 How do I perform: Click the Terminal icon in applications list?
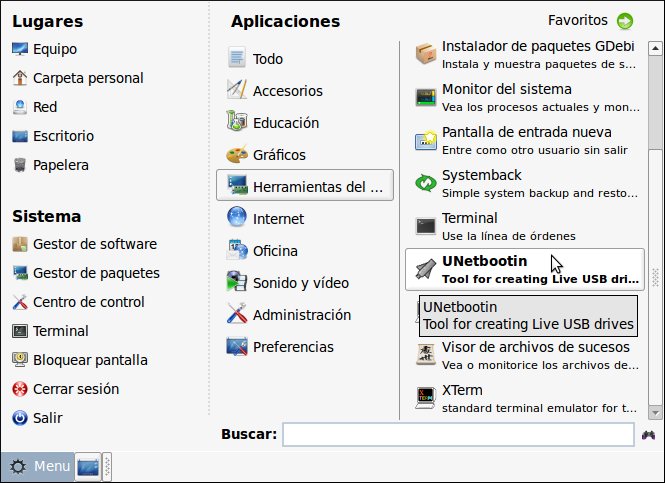426,226
